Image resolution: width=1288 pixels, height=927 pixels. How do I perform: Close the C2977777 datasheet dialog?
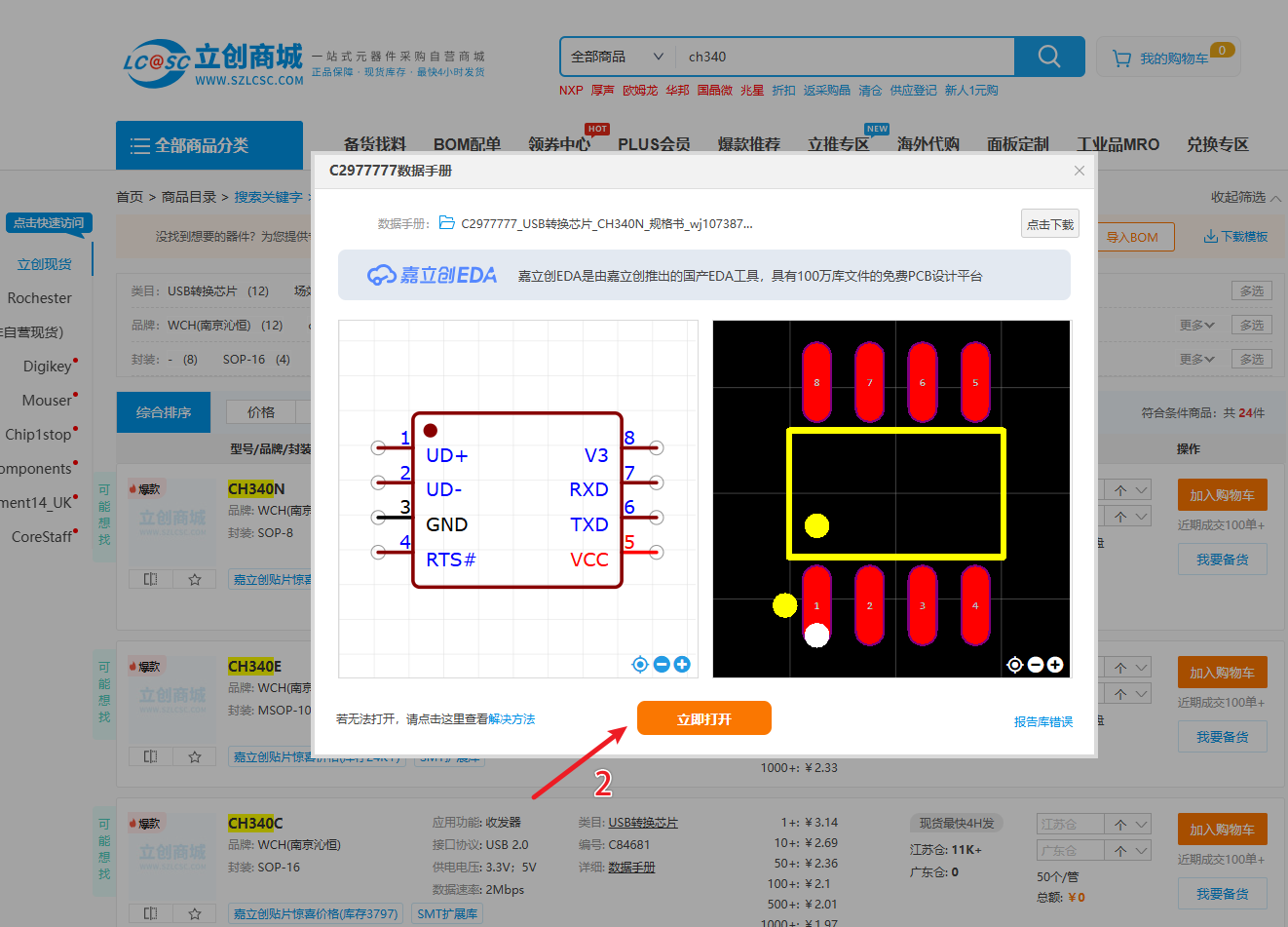1080,171
